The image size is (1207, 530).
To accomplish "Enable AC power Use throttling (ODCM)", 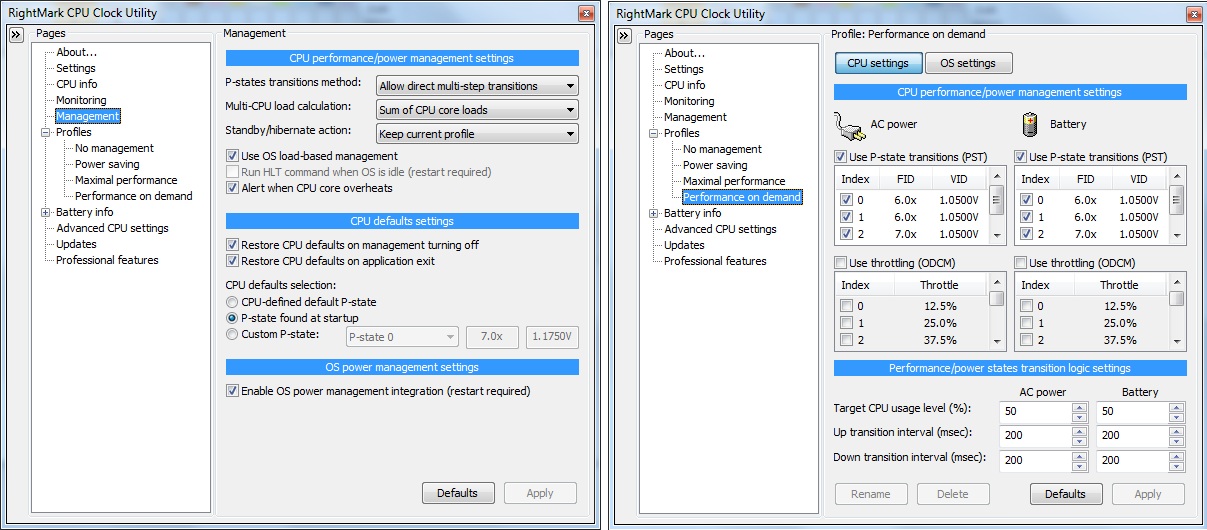I will 840,263.
